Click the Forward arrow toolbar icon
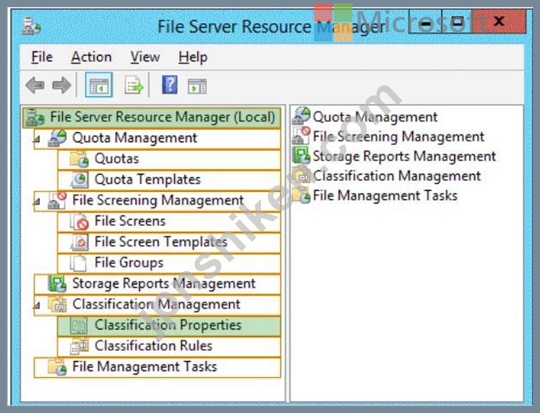This screenshot has height=413, width=540. click(61, 85)
